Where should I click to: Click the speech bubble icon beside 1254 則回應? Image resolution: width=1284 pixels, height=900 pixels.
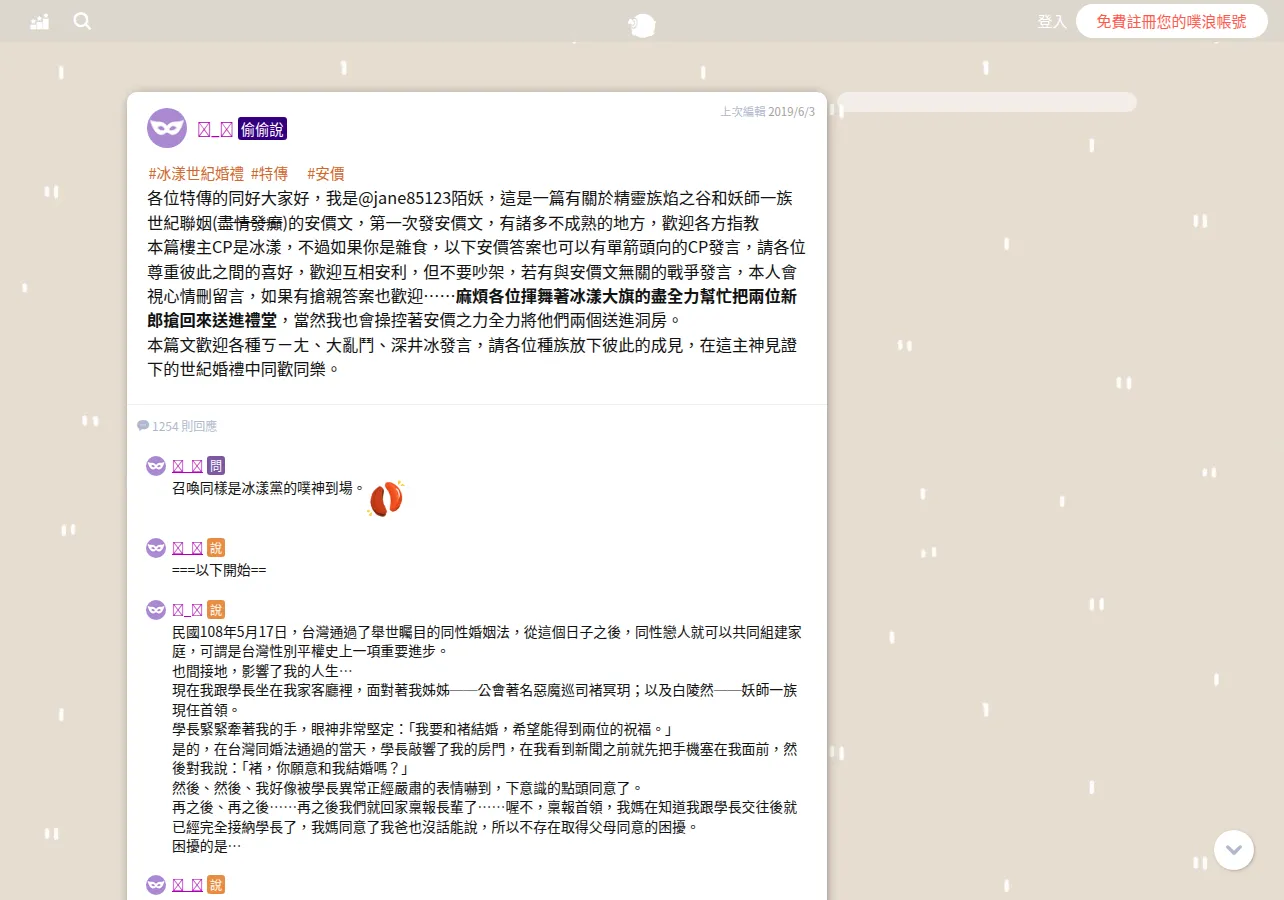[x=143, y=426]
